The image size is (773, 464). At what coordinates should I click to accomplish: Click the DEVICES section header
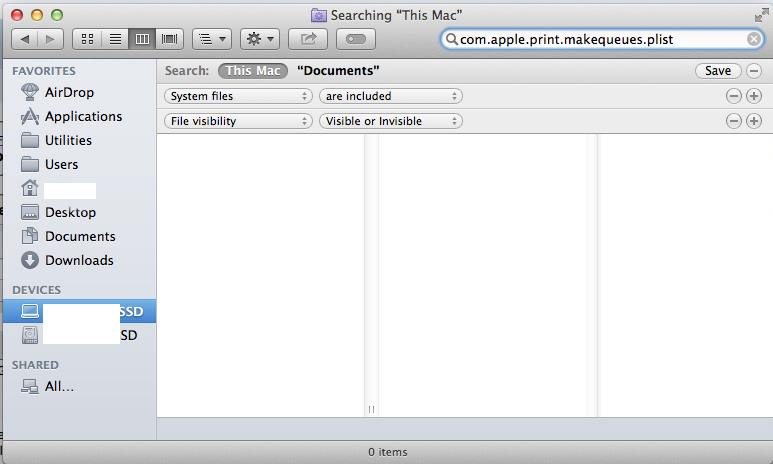click(x=36, y=290)
